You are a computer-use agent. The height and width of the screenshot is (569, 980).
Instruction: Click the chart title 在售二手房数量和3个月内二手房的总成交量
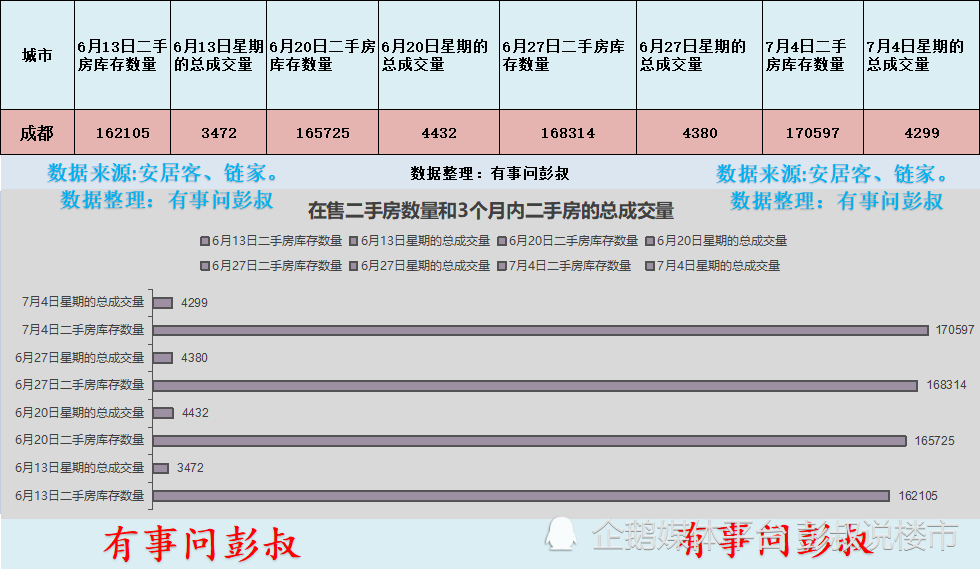coord(491,211)
